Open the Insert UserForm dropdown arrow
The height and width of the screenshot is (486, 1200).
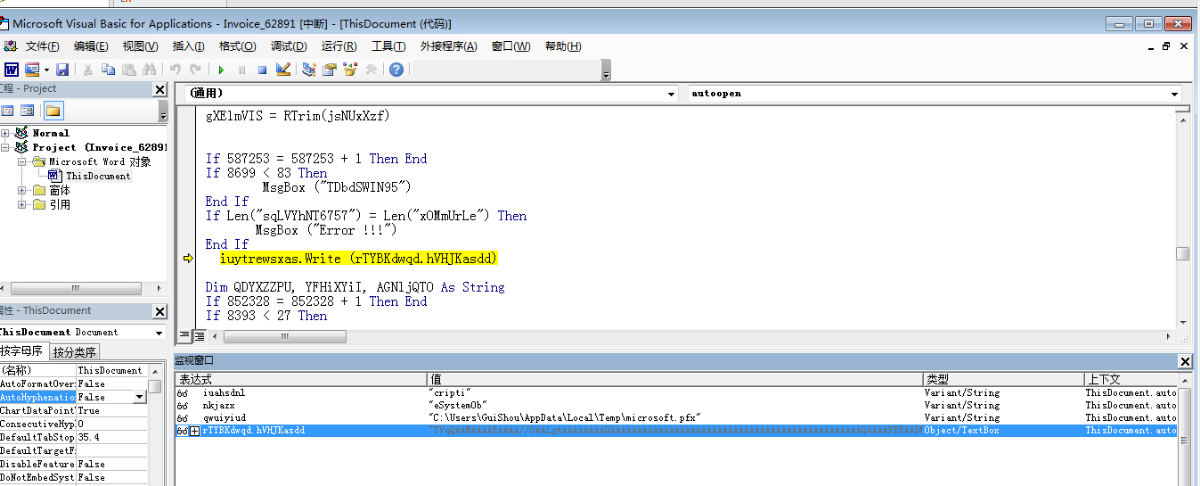(x=45, y=69)
